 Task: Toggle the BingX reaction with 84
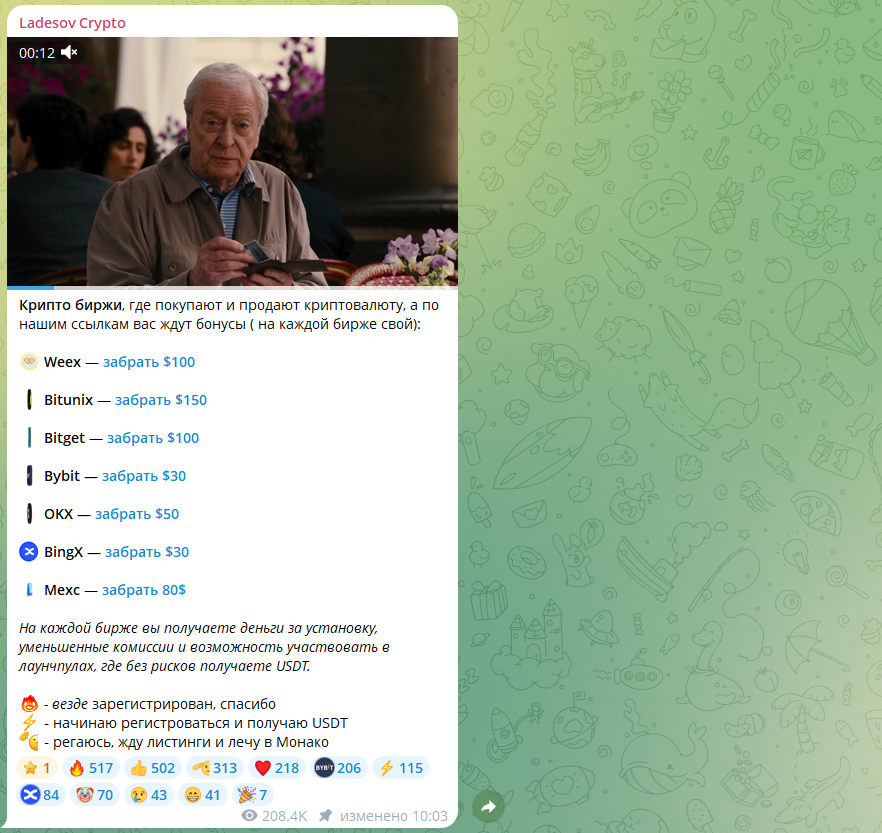coord(40,795)
